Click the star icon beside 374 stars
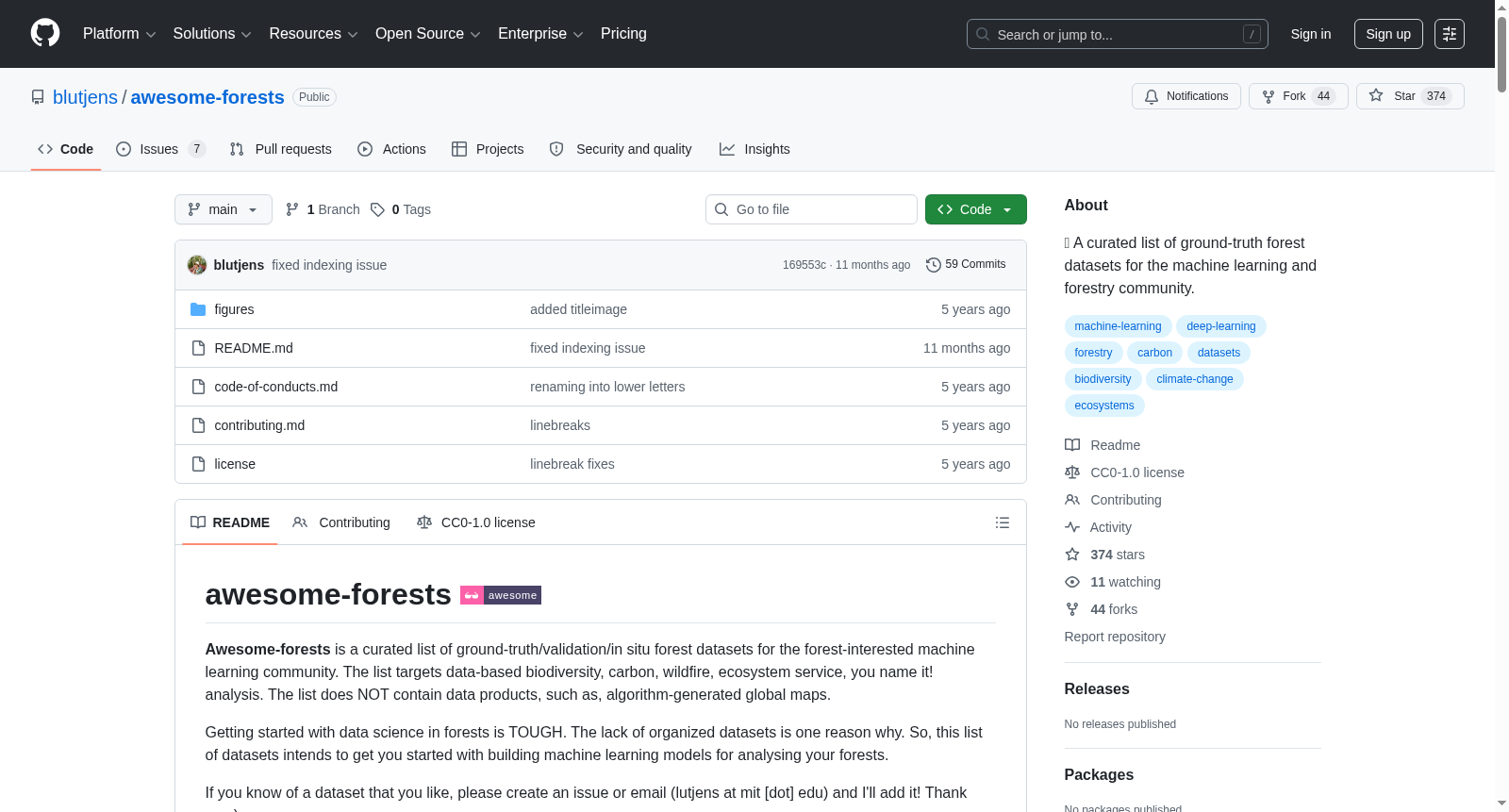 pyautogui.click(x=1072, y=555)
